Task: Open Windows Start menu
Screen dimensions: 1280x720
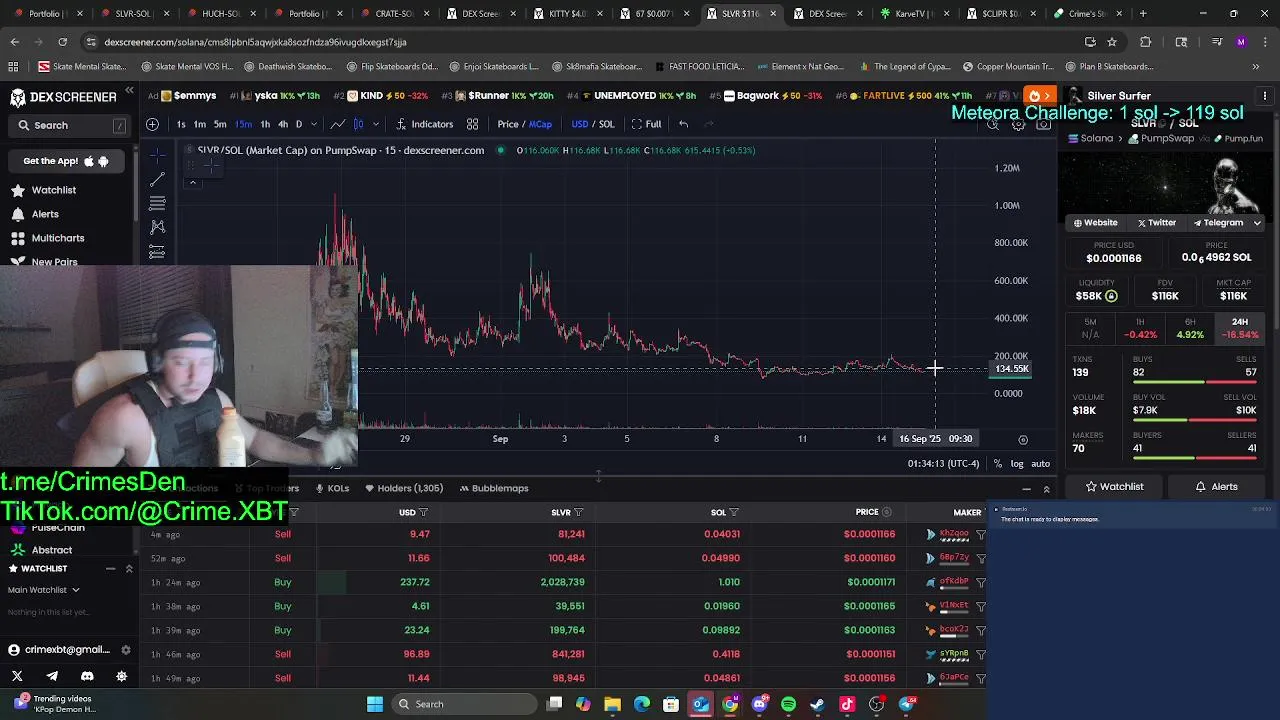Action: click(375, 704)
